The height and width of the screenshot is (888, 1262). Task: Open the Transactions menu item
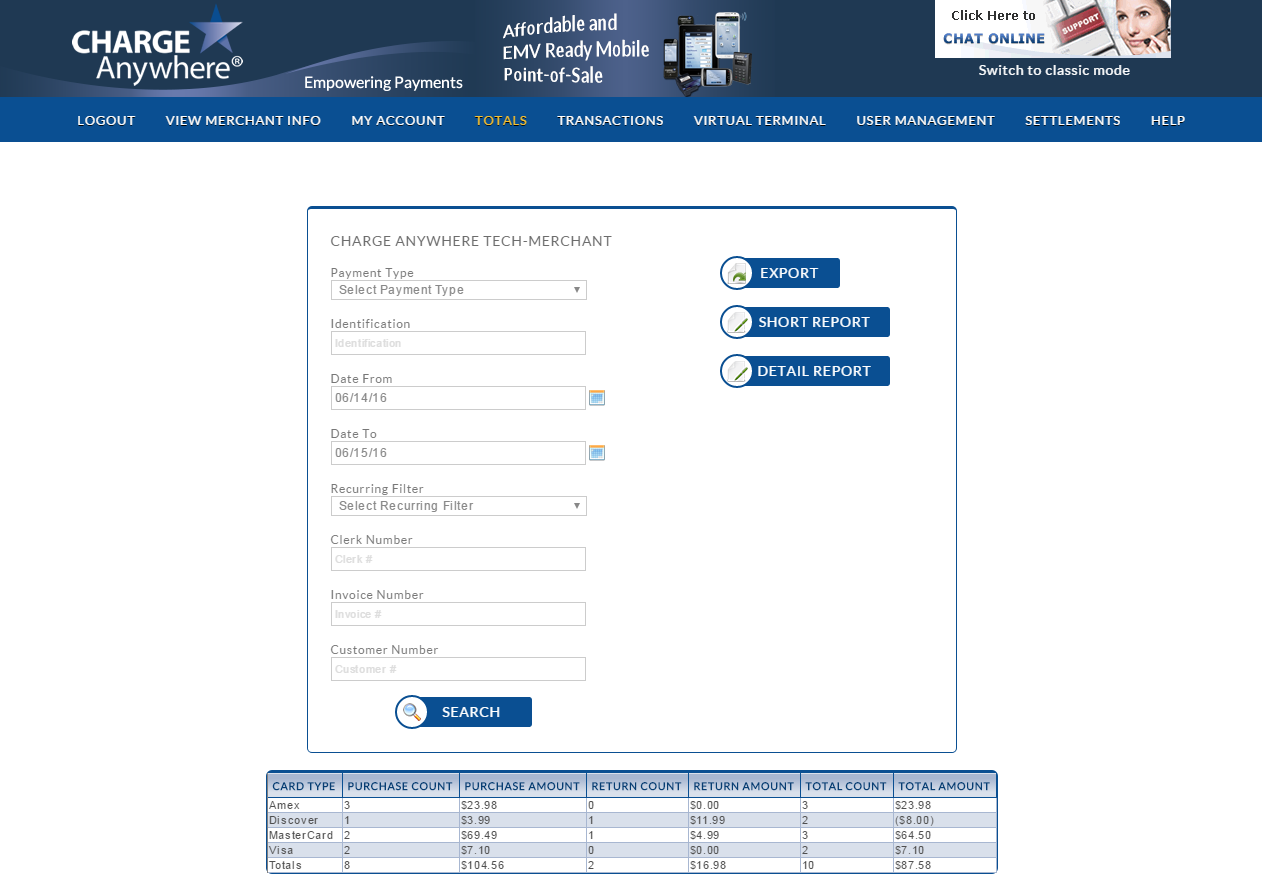tap(610, 120)
